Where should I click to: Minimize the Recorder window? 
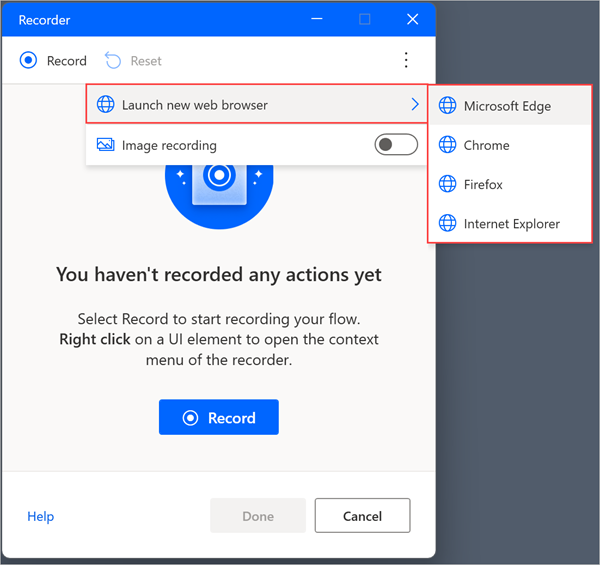pyautogui.click(x=317, y=19)
